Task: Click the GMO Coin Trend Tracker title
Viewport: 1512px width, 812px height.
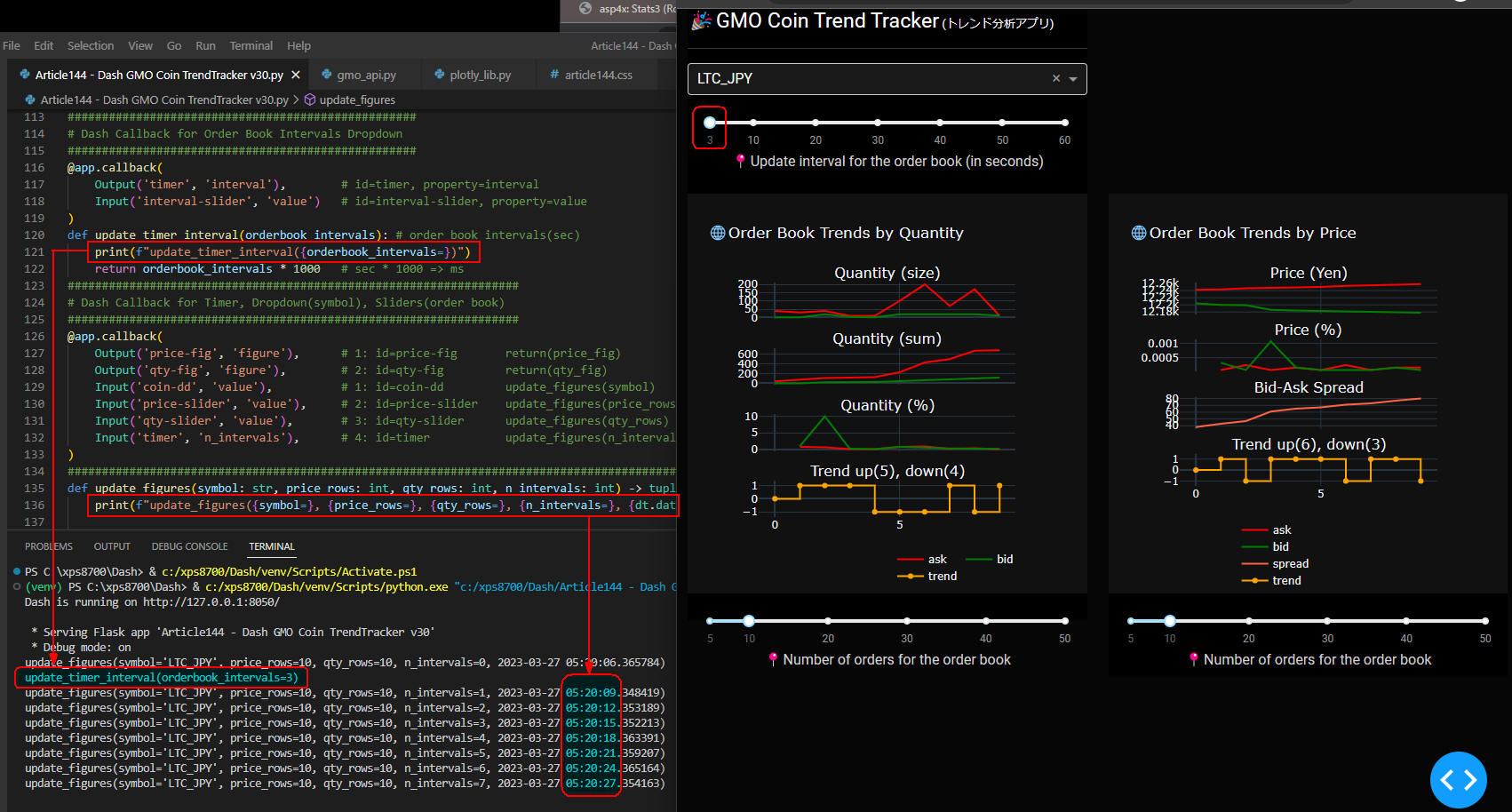Action: point(827,20)
